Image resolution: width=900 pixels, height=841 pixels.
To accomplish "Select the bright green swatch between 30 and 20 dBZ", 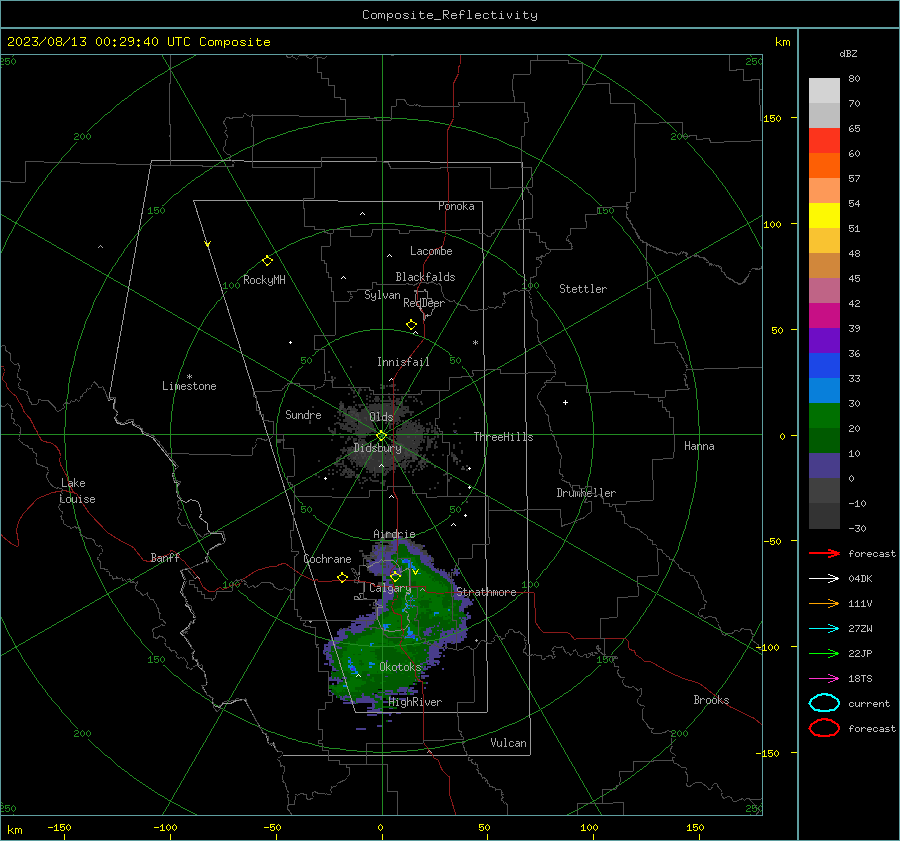I will click(824, 416).
